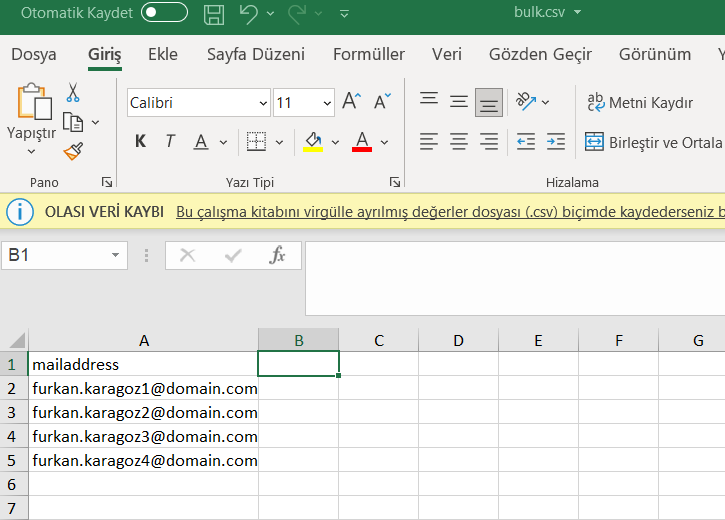Click the Birleştir ve Ortala button
This screenshot has height=520, width=725.
click(x=654, y=142)
